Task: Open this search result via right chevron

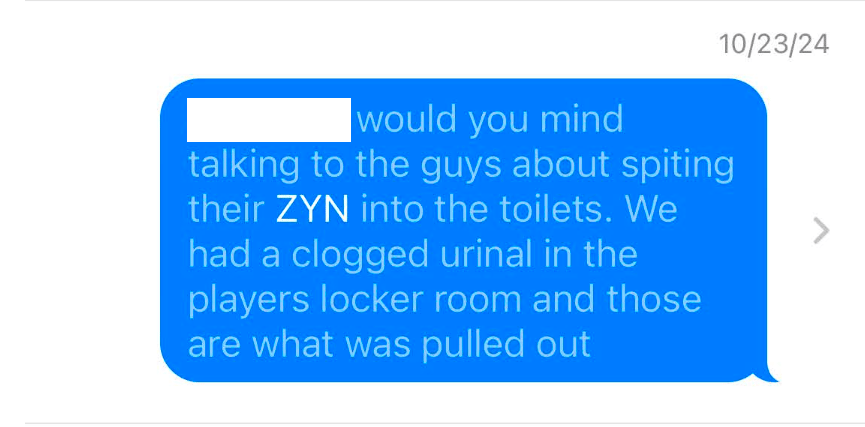Action: 821,231
